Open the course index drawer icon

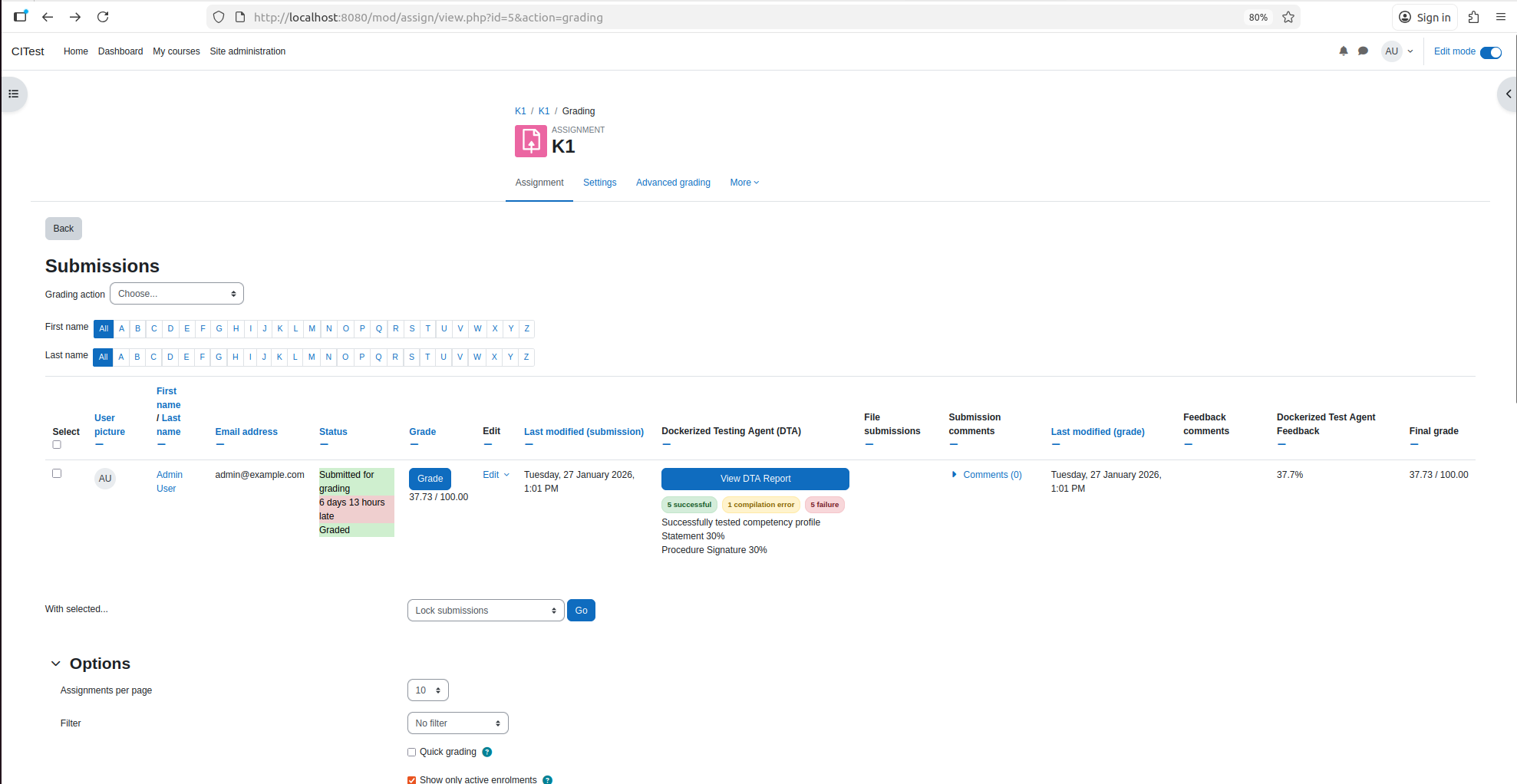(13, 94)
